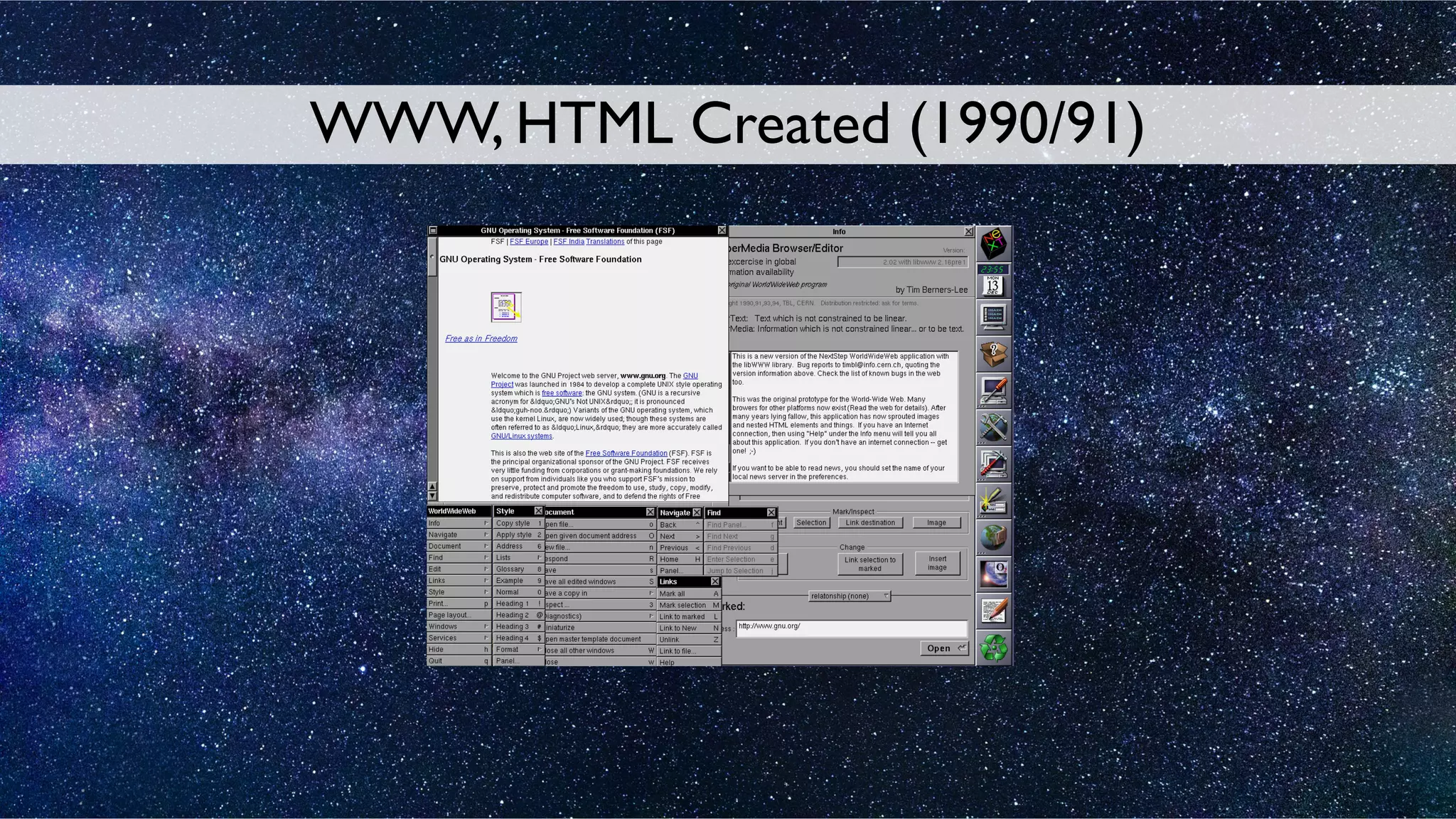Open the green Recycler dock icon

[993, 647]
